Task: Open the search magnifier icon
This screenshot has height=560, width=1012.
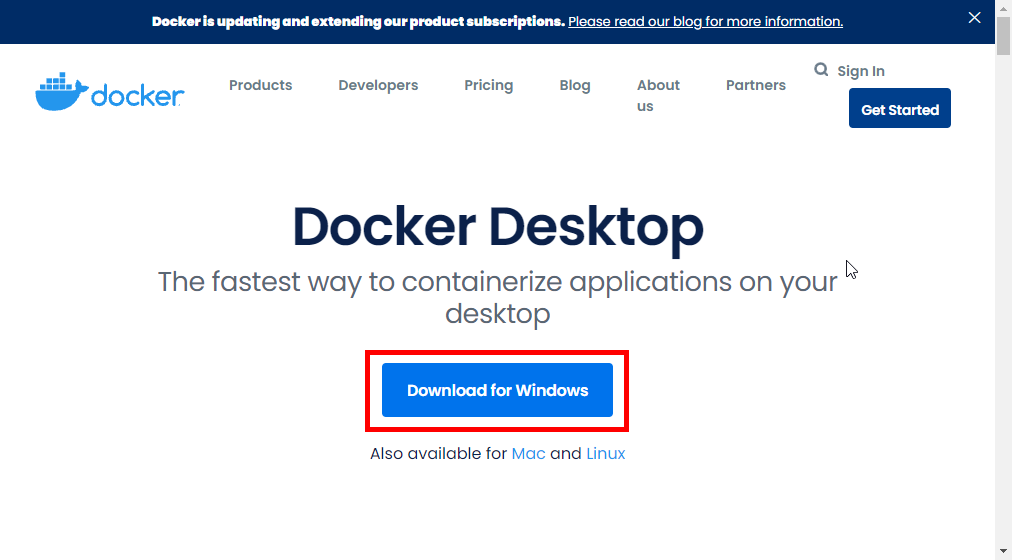Action: (x=821, y=70)
